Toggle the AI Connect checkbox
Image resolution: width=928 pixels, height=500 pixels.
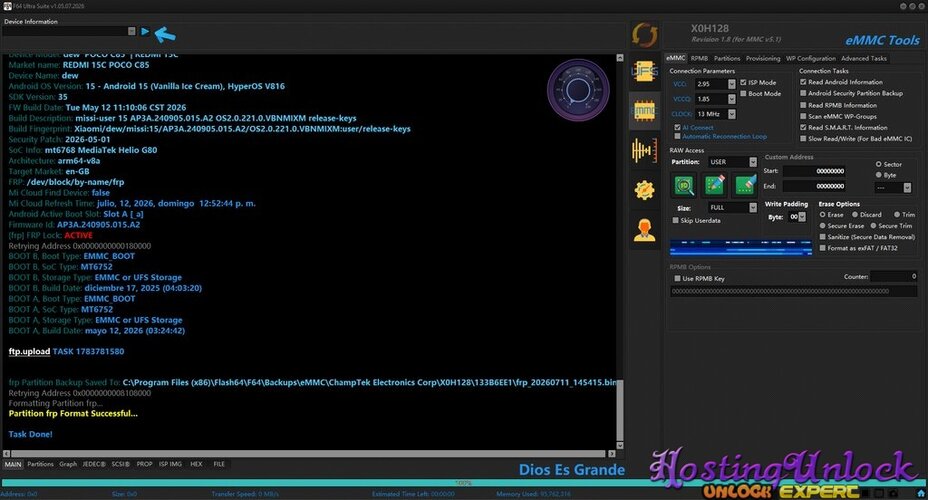(677, 127)
